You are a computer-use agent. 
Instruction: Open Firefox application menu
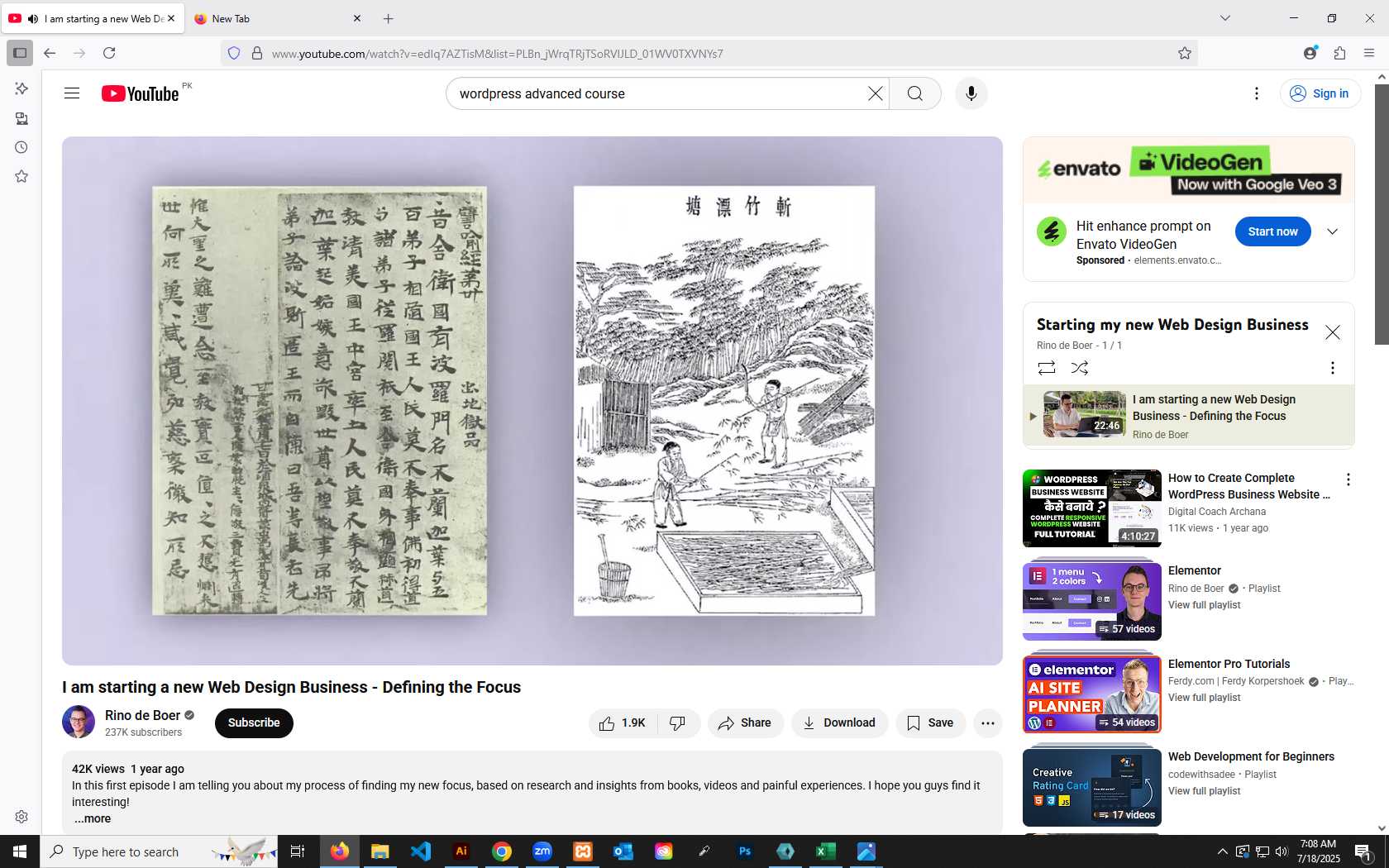click(x=1368, y=53)
